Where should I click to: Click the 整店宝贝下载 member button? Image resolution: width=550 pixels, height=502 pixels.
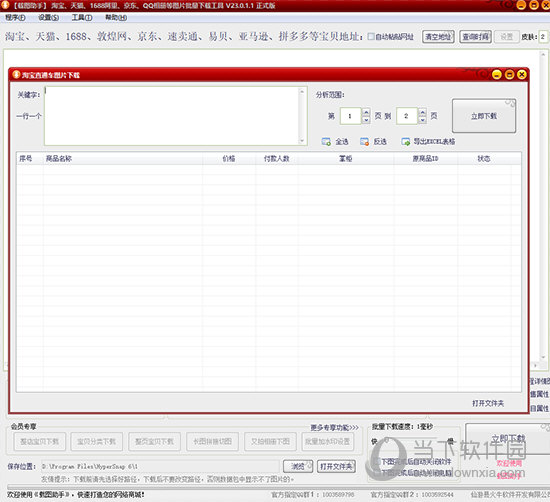39,441
